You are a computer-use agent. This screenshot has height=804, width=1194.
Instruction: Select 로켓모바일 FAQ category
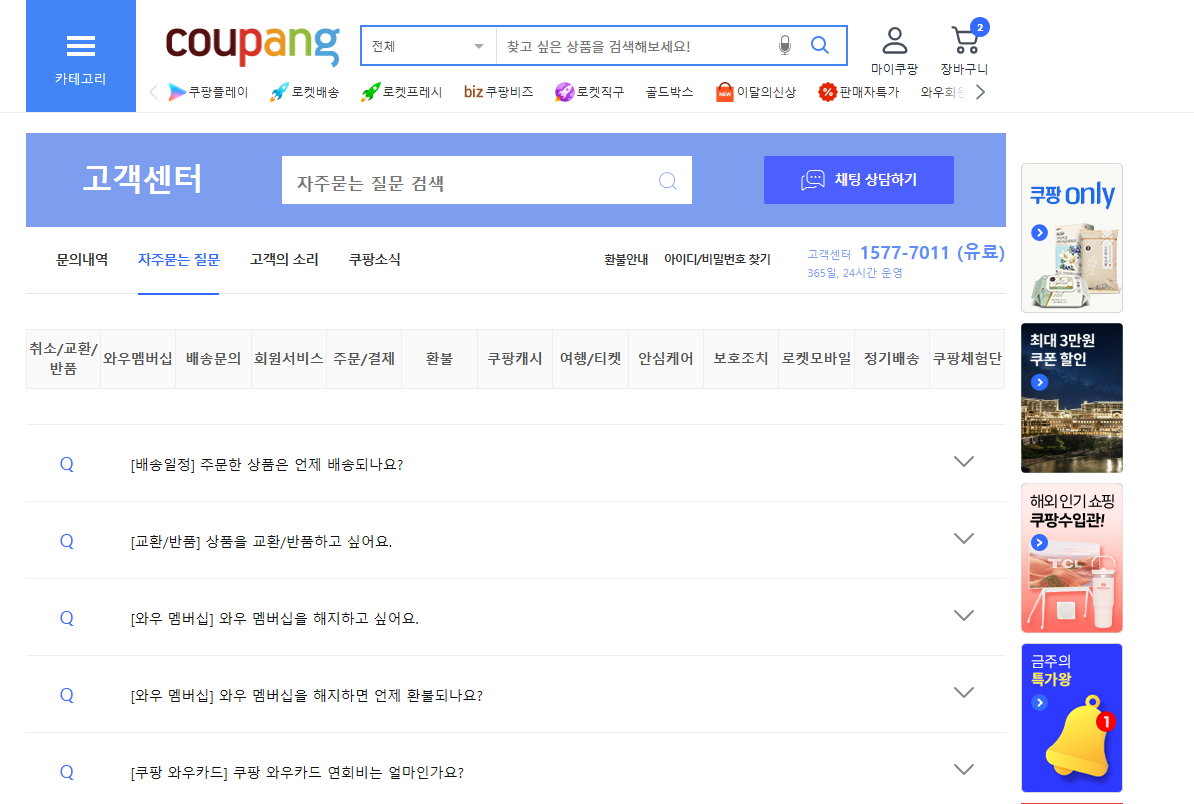pyautogui.click(x=816, y=359)
